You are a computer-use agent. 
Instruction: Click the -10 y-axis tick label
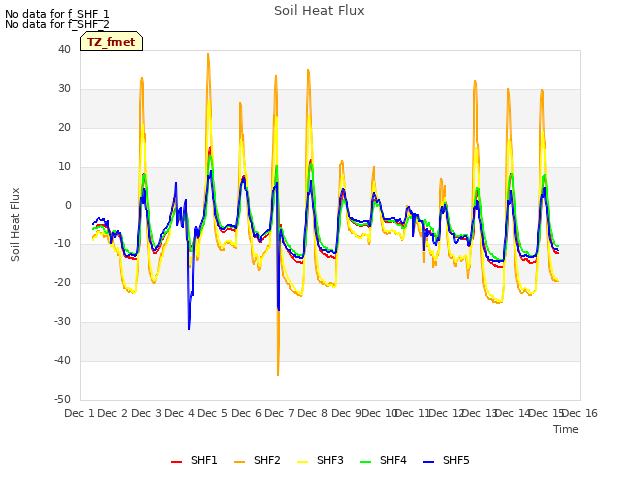pos(63,244)
